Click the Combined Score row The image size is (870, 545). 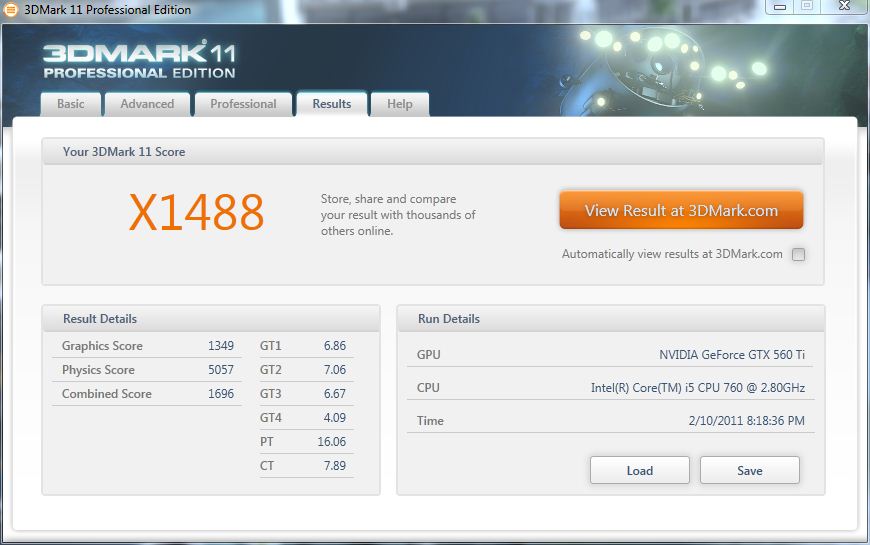pos(147,394)
